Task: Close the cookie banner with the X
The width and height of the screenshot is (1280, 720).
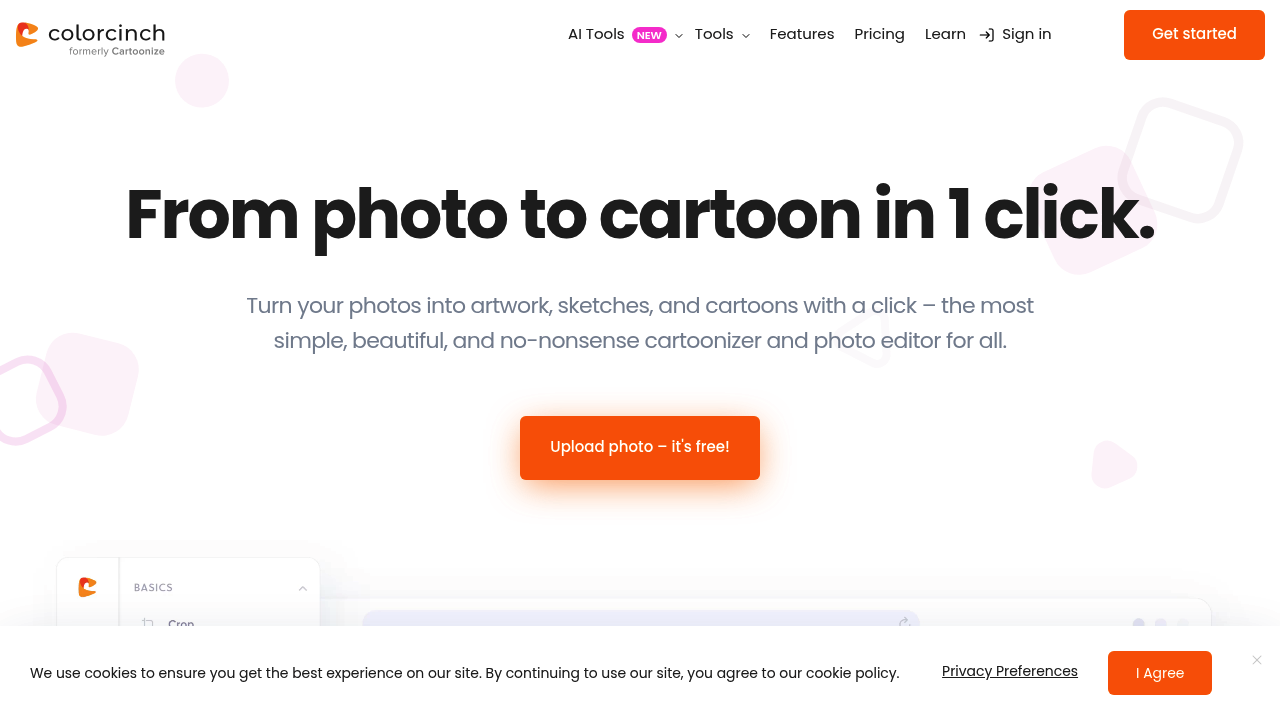Action: coord(1257,660)
